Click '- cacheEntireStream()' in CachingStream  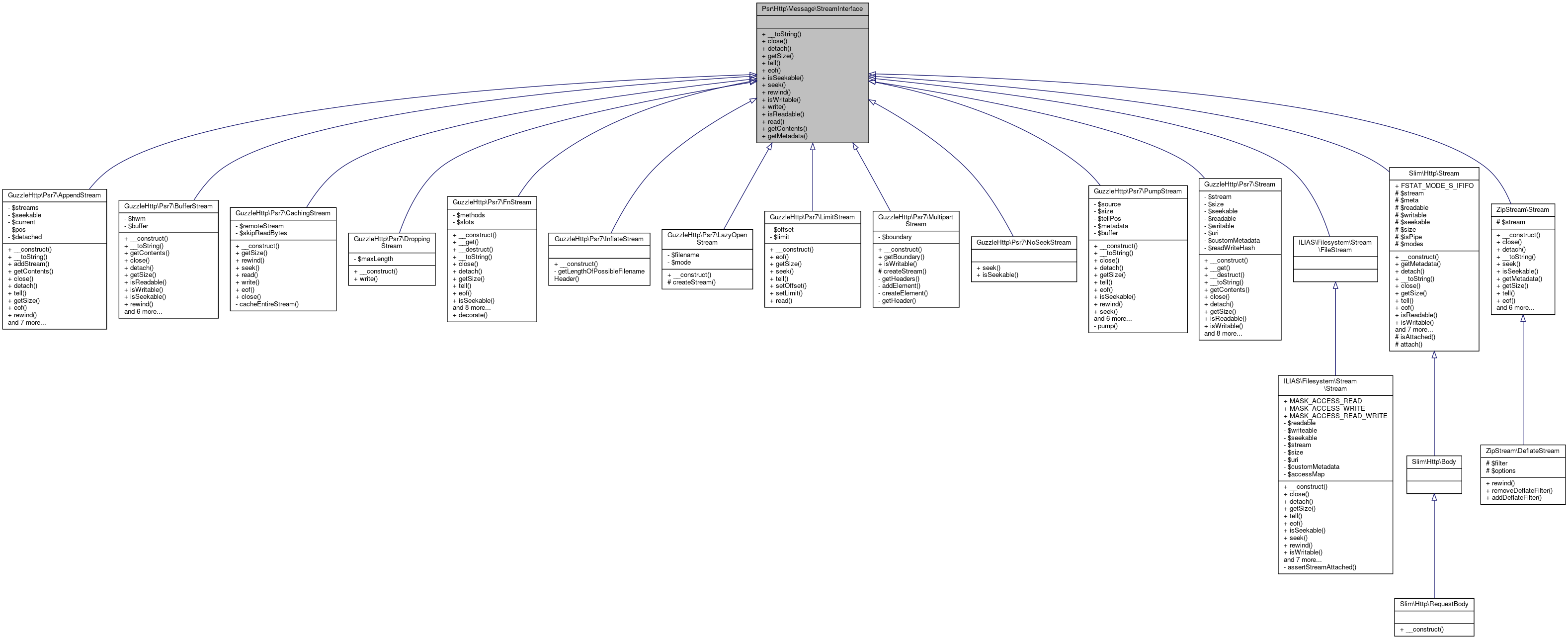coord(266,304)
